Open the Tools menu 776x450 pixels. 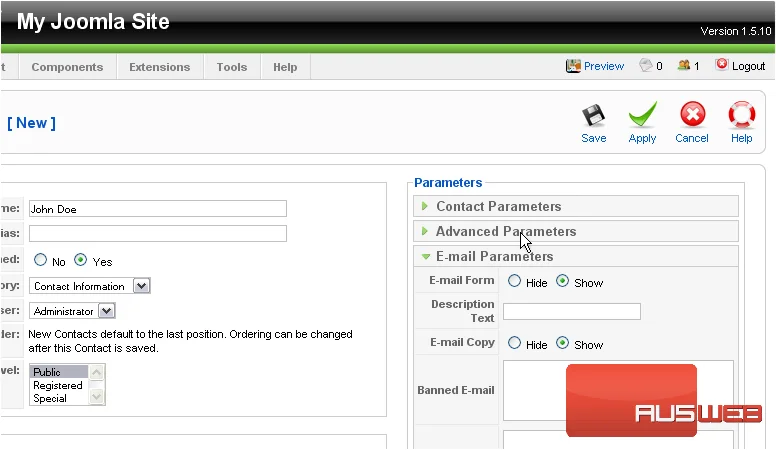[x=232, y=67]
